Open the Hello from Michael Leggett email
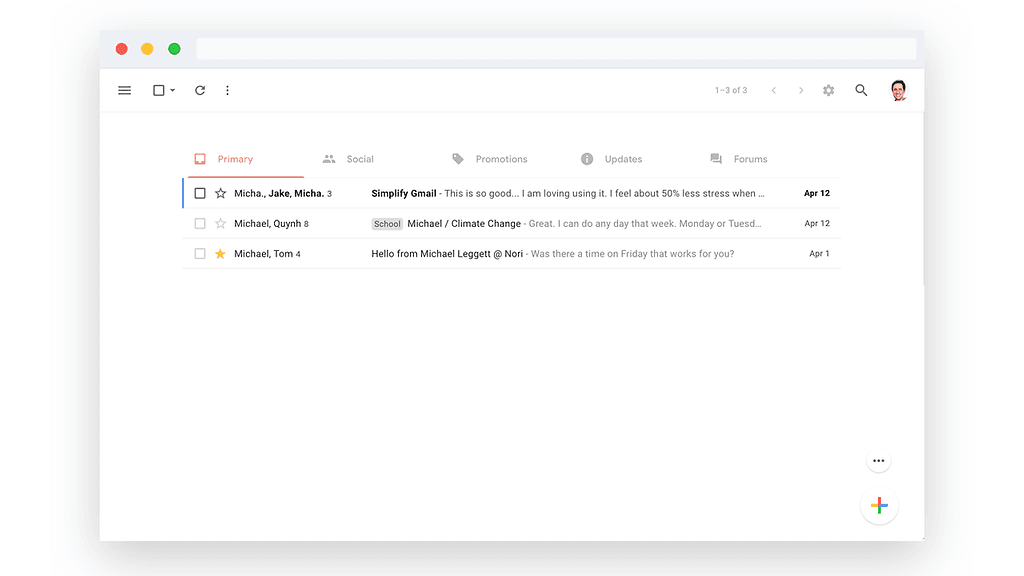This screenshot has height=576, width=1024. pyautogui.click(x=552, y=254)
